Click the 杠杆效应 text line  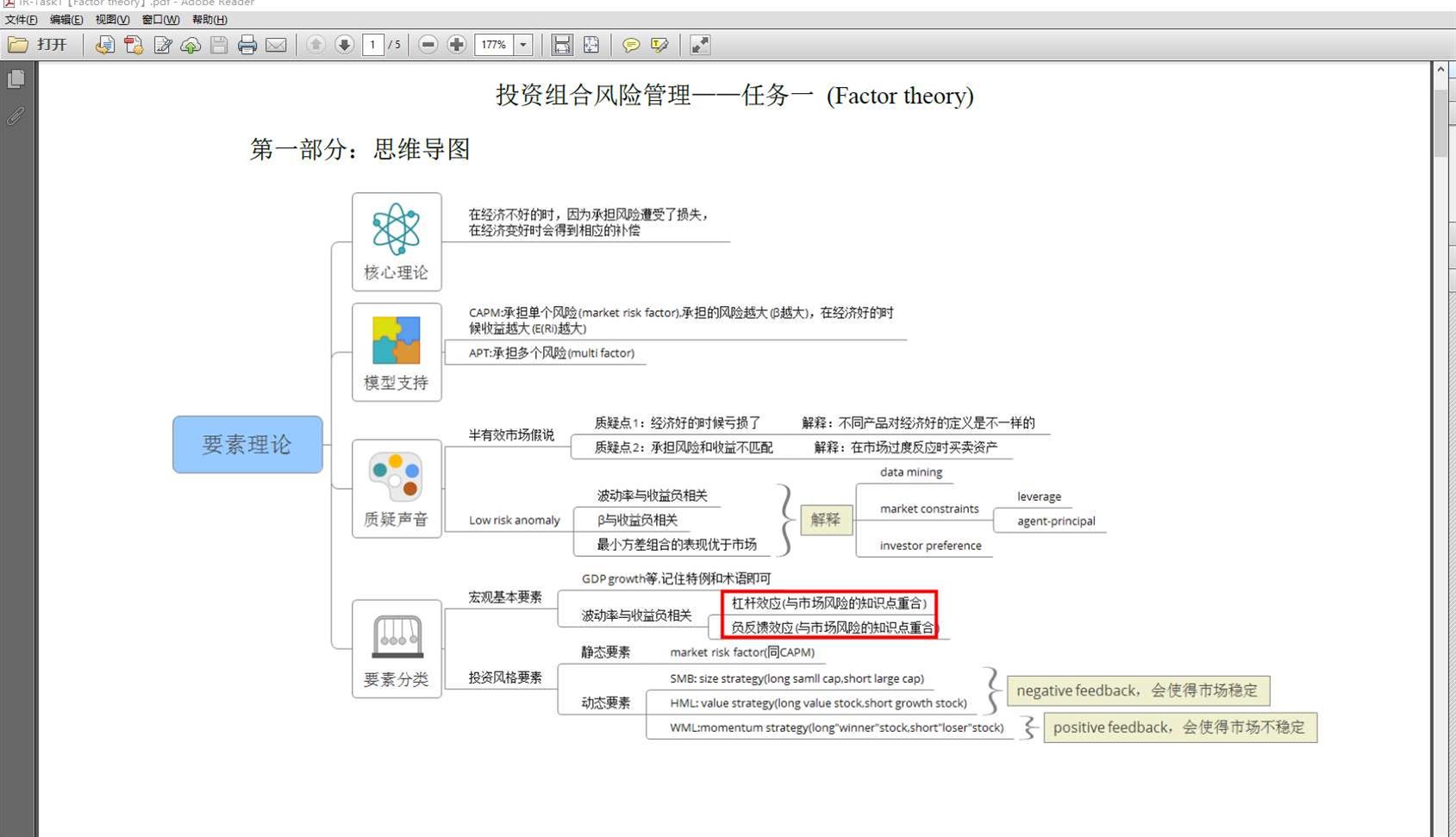829,603
